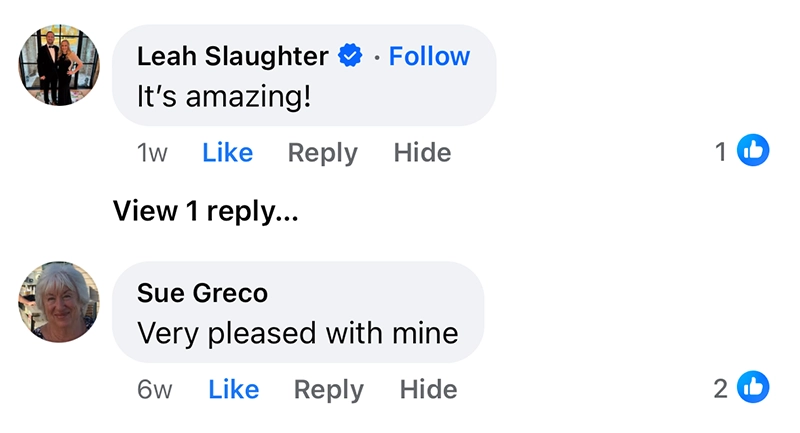800x433 pixels.
Task: Like Leah Slaughter's "It's amazing!" comment
Action: tap(227, 153)
